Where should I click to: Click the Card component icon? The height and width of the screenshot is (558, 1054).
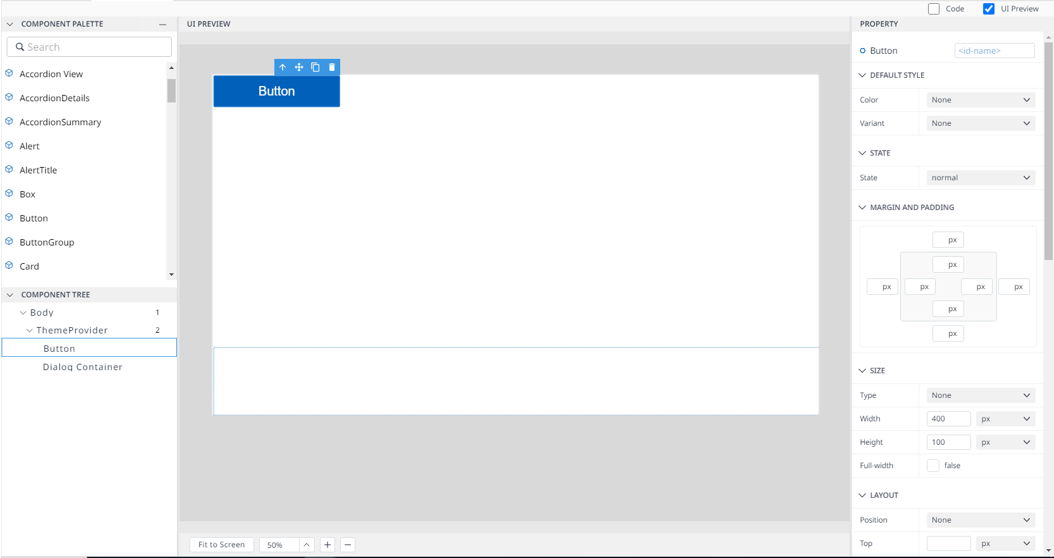(x=9, y=266)
